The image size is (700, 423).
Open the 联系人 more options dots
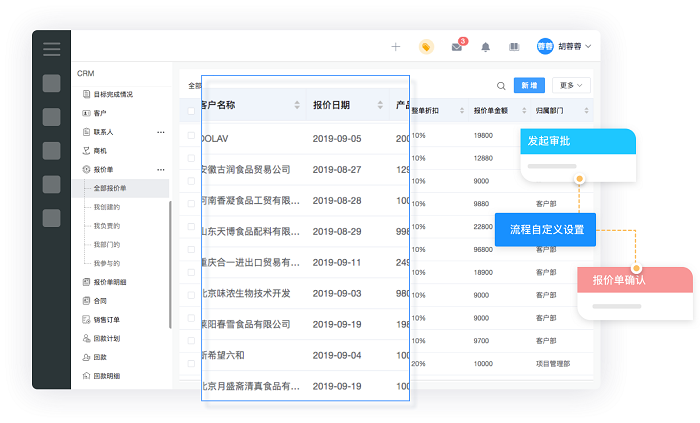click(161, 132)
